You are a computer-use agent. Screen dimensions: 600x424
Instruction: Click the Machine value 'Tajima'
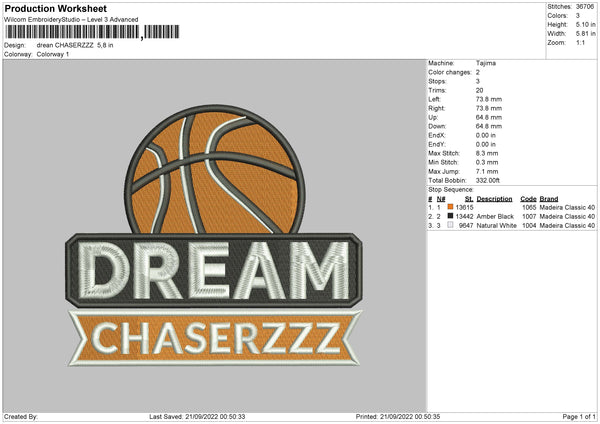[x=486, y=63]
